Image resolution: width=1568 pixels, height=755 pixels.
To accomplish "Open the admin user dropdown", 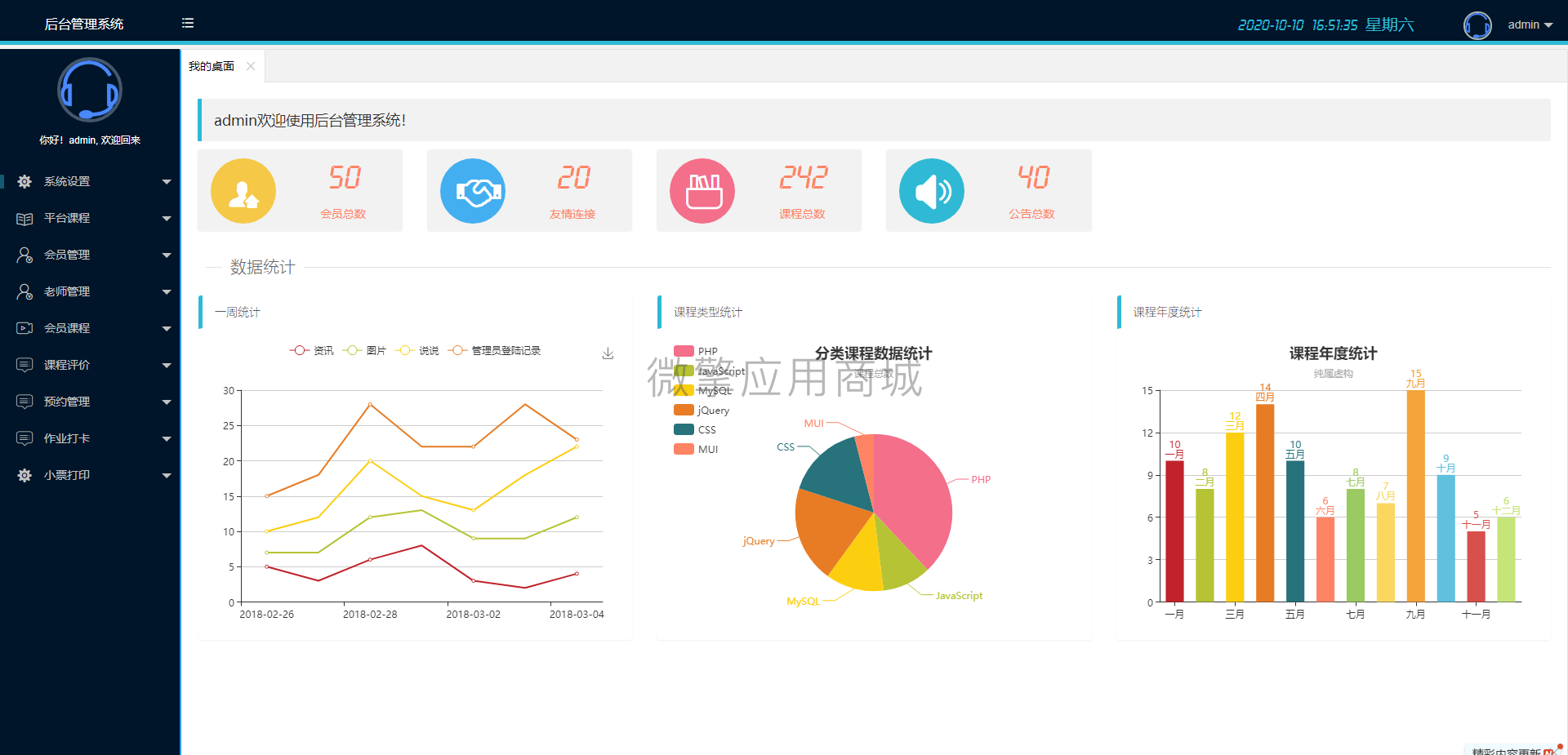I will pyautogui.click(x=1530, y=24).
